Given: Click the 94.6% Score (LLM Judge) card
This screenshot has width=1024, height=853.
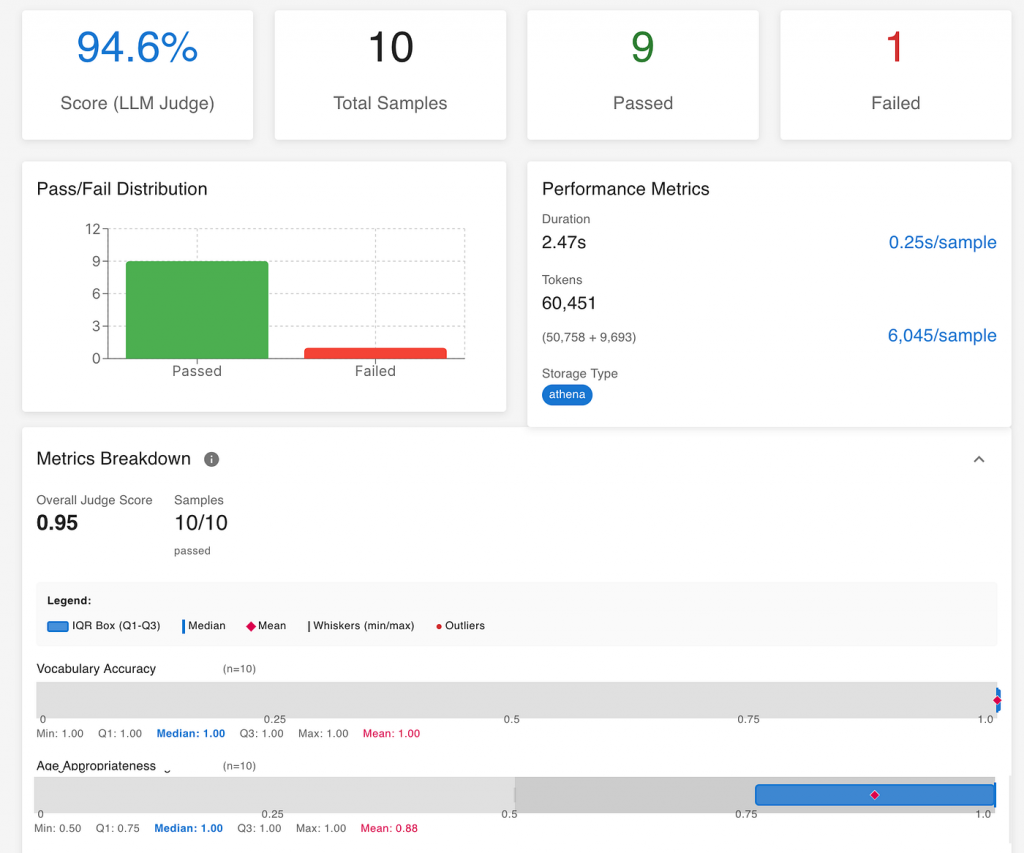Looking at the screenshot, I should click(137, 75).
